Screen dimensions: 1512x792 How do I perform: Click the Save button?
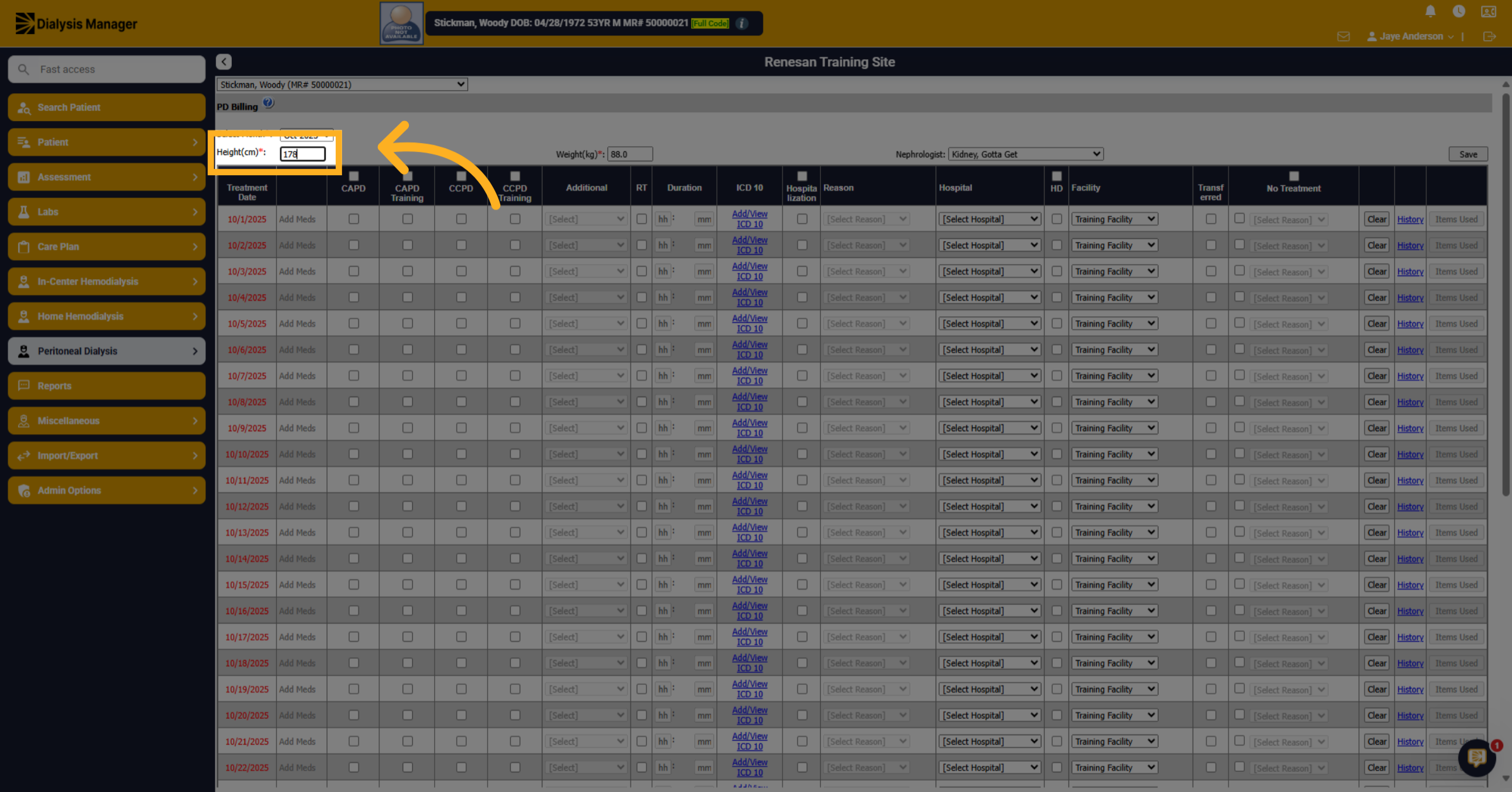pos(1468,154)
